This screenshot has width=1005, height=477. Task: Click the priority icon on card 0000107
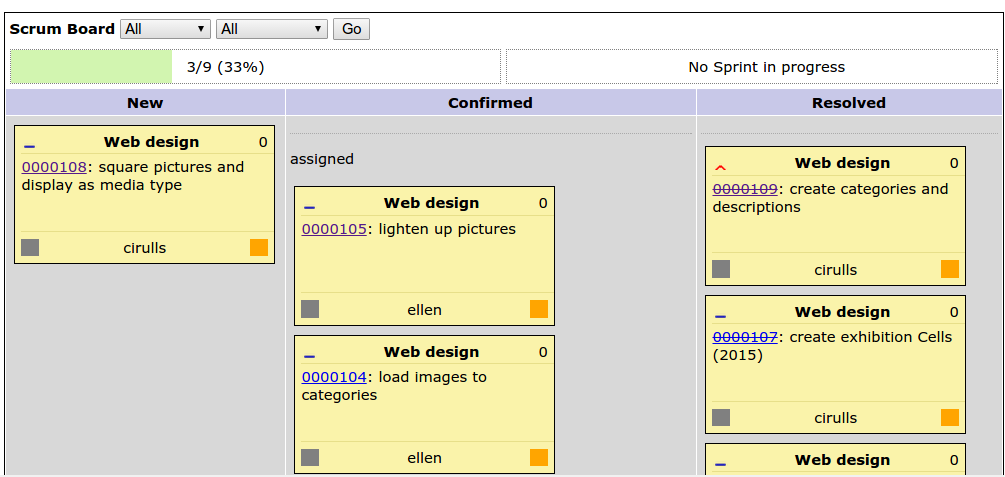click(720, 316)
